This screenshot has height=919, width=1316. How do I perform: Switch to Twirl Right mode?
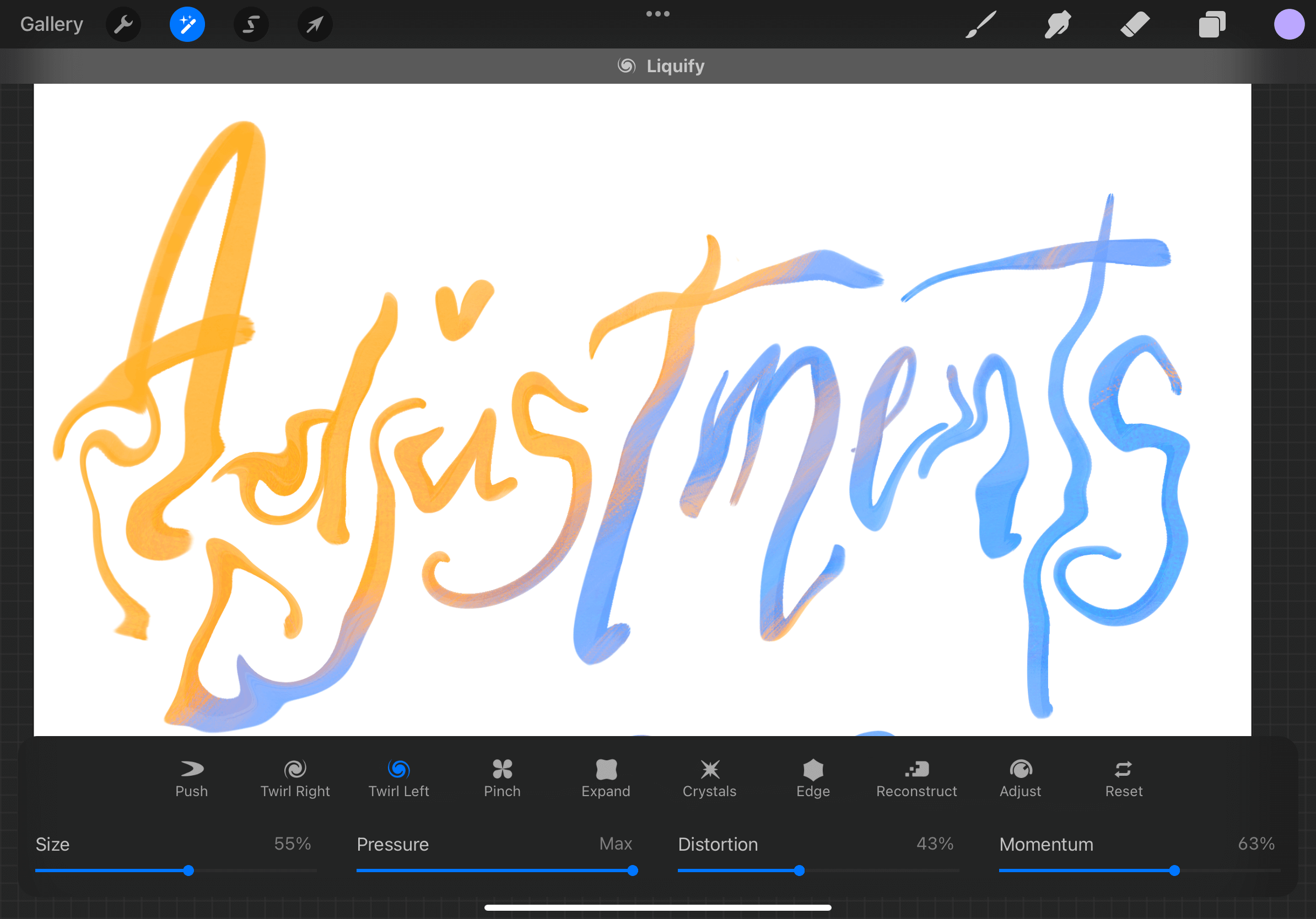[x=295, y=778]
